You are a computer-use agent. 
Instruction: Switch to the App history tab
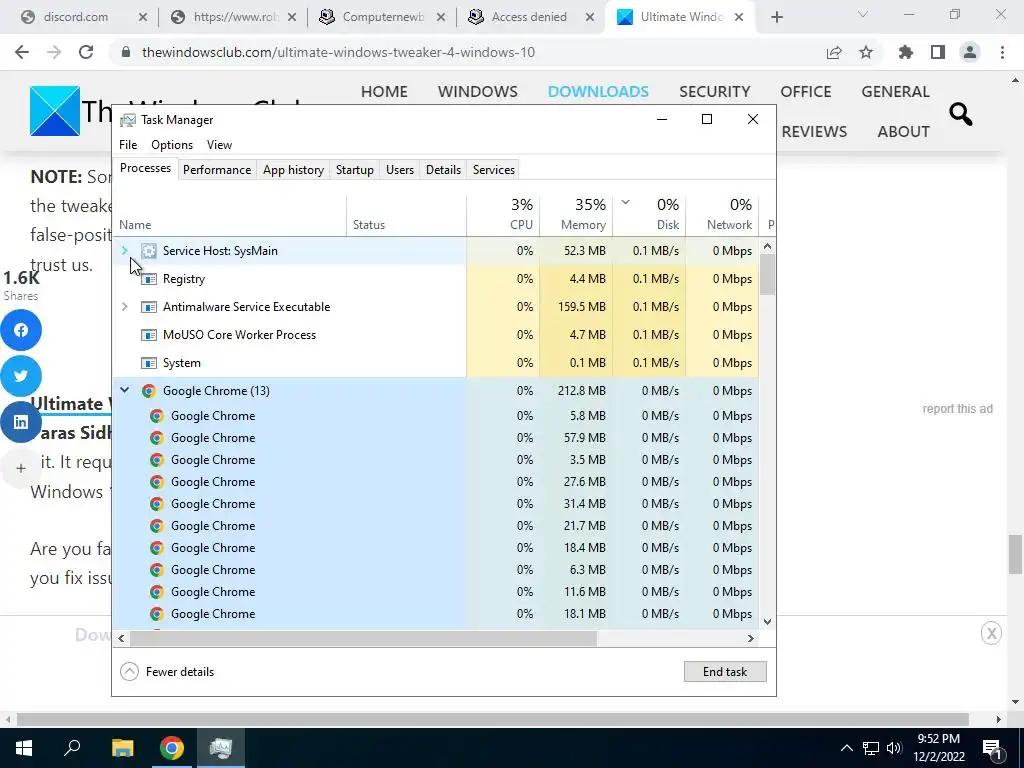click(293, 170)
